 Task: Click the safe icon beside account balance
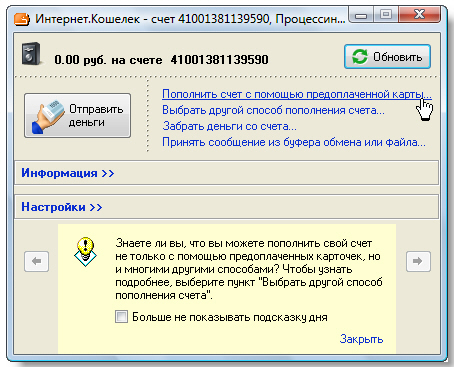(x=31, y=54)
